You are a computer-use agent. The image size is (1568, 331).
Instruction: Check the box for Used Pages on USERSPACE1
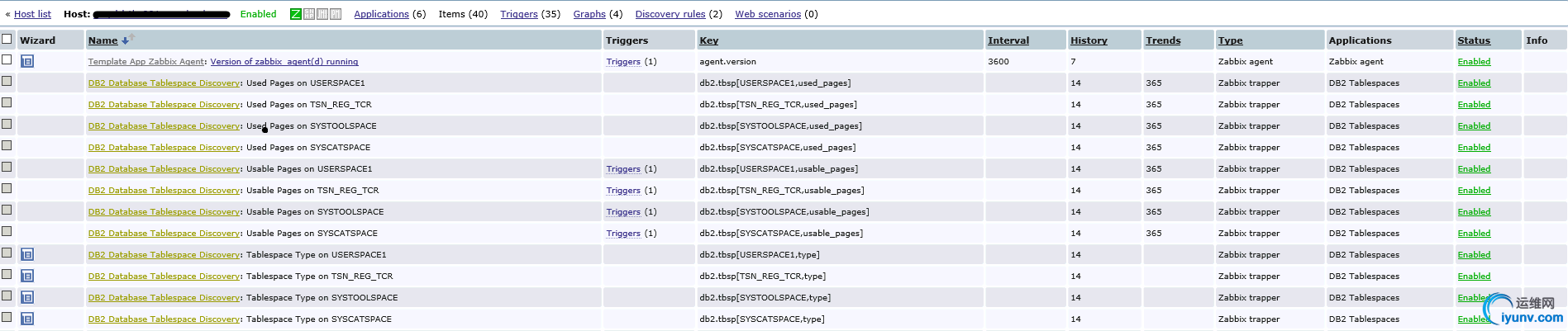pos(7,82)
